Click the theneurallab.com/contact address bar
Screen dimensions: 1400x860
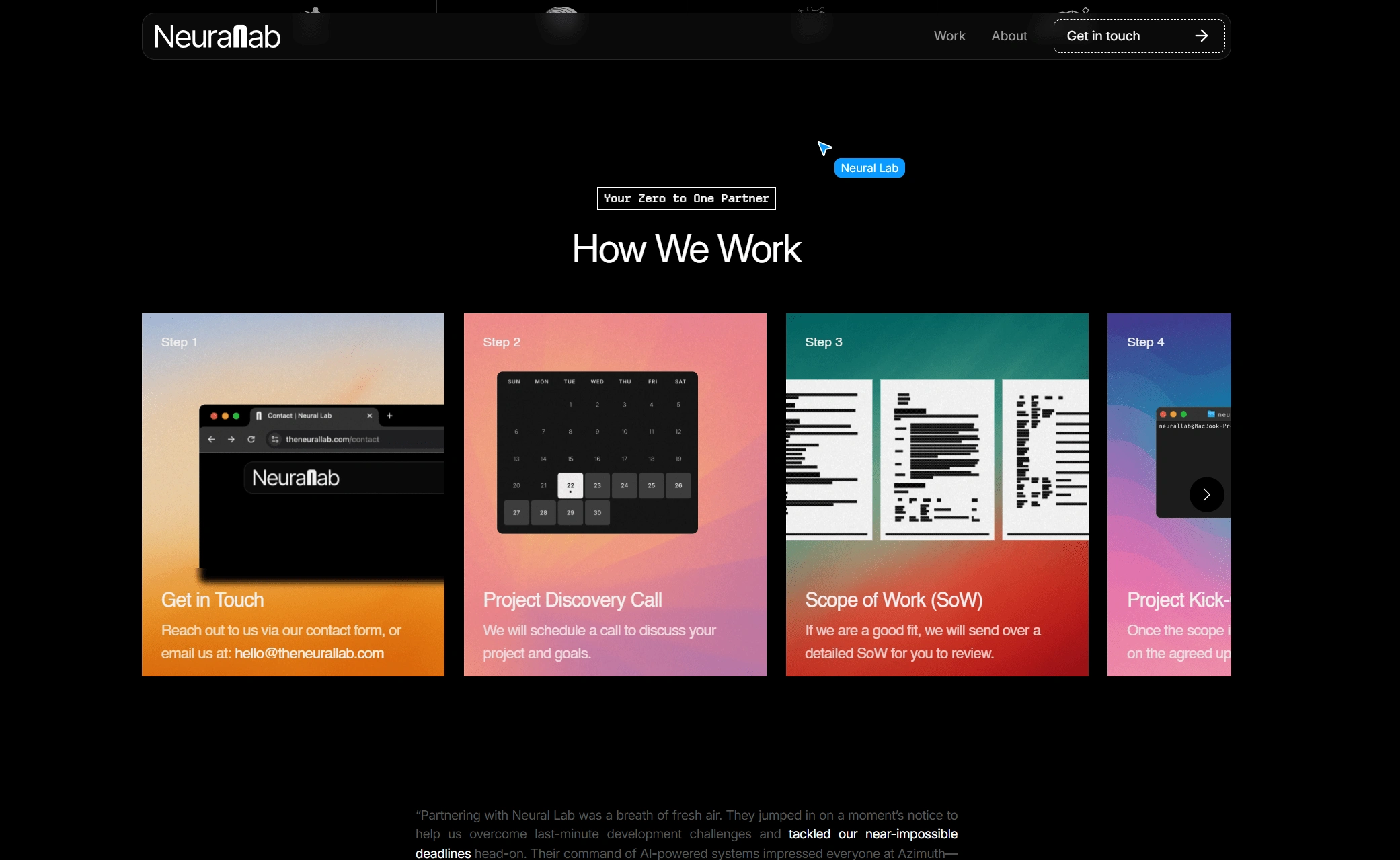point(332,440)
